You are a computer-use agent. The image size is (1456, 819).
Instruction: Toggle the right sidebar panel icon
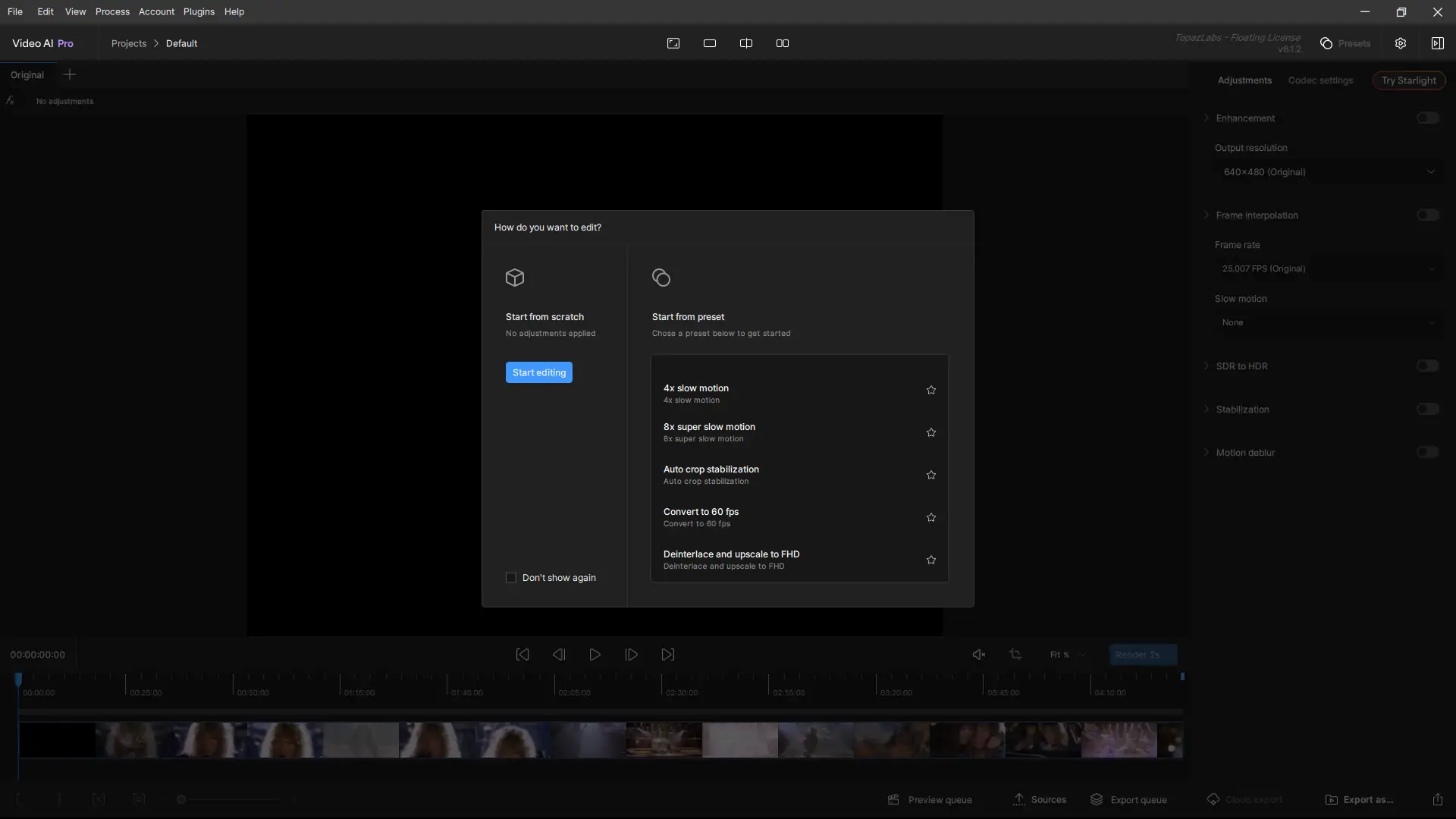click(x=1437, y=43)
